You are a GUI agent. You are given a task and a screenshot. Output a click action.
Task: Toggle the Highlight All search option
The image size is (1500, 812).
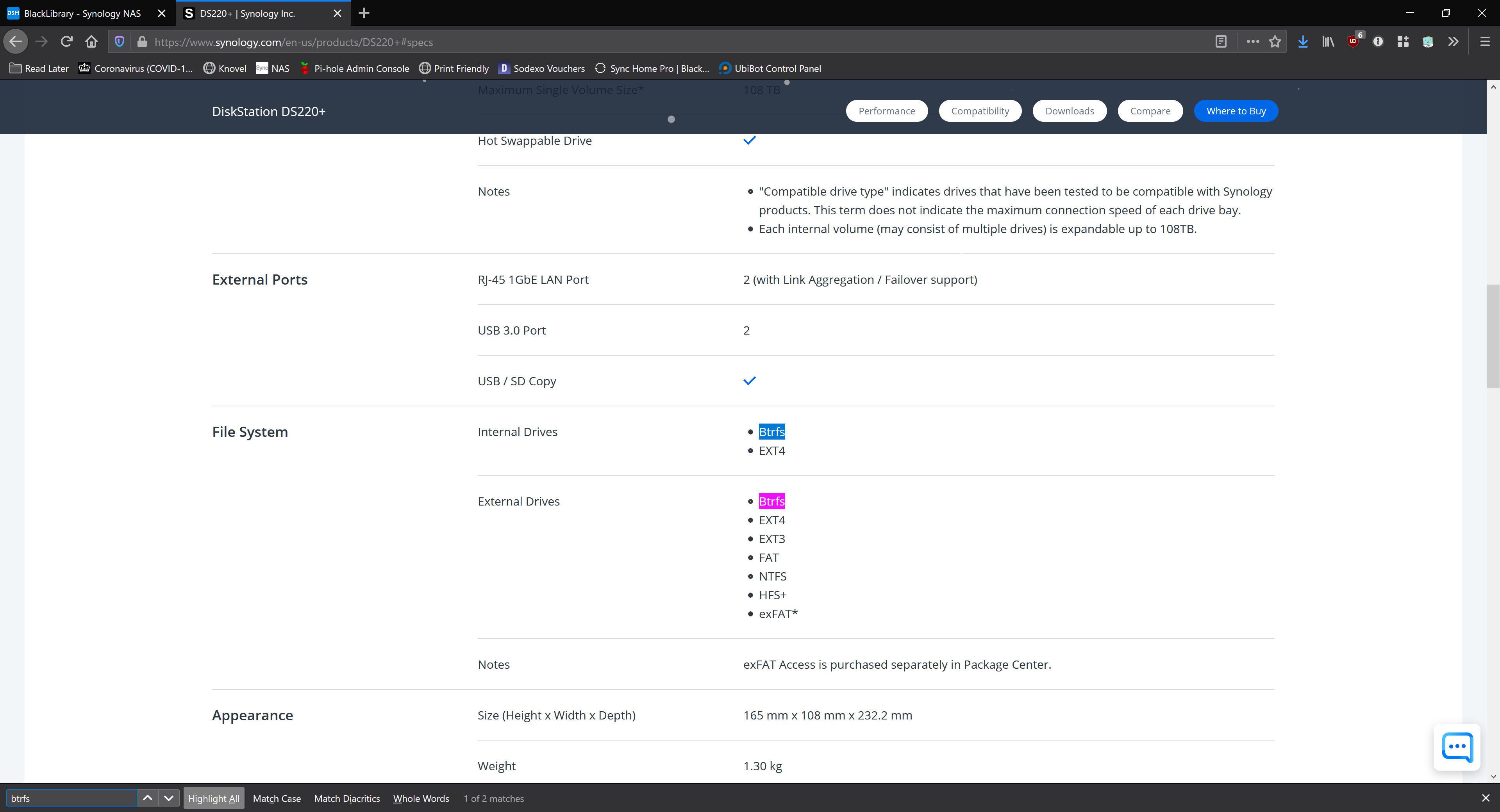(x=213, y=798)
